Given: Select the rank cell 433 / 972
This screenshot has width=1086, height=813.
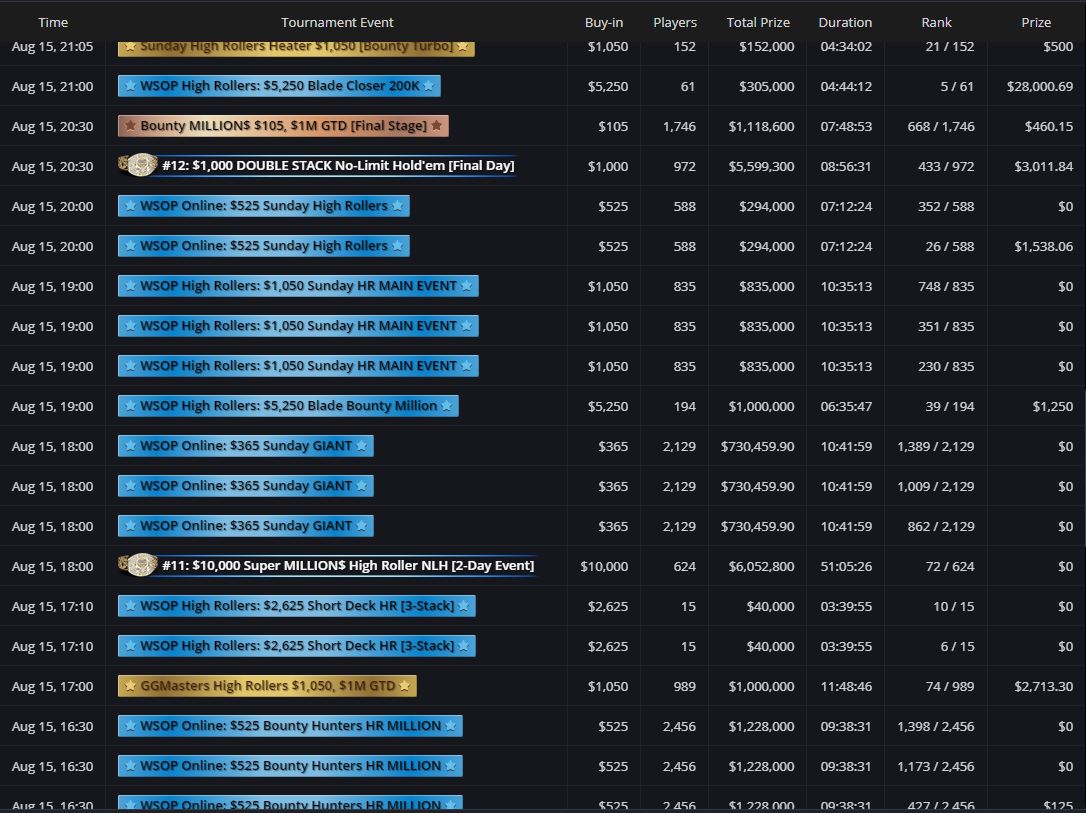Looking at the screenshot, I should (x=945, y=166).
